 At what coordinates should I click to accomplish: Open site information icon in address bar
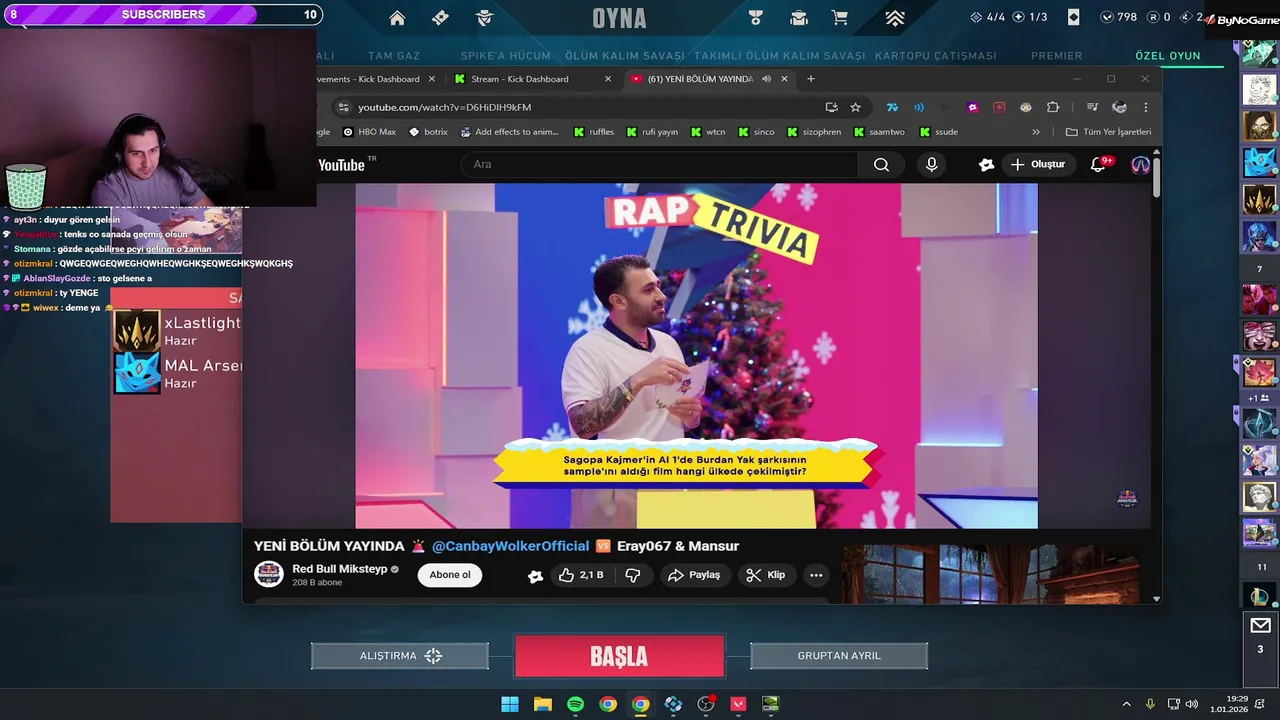[x=343, y=107]
